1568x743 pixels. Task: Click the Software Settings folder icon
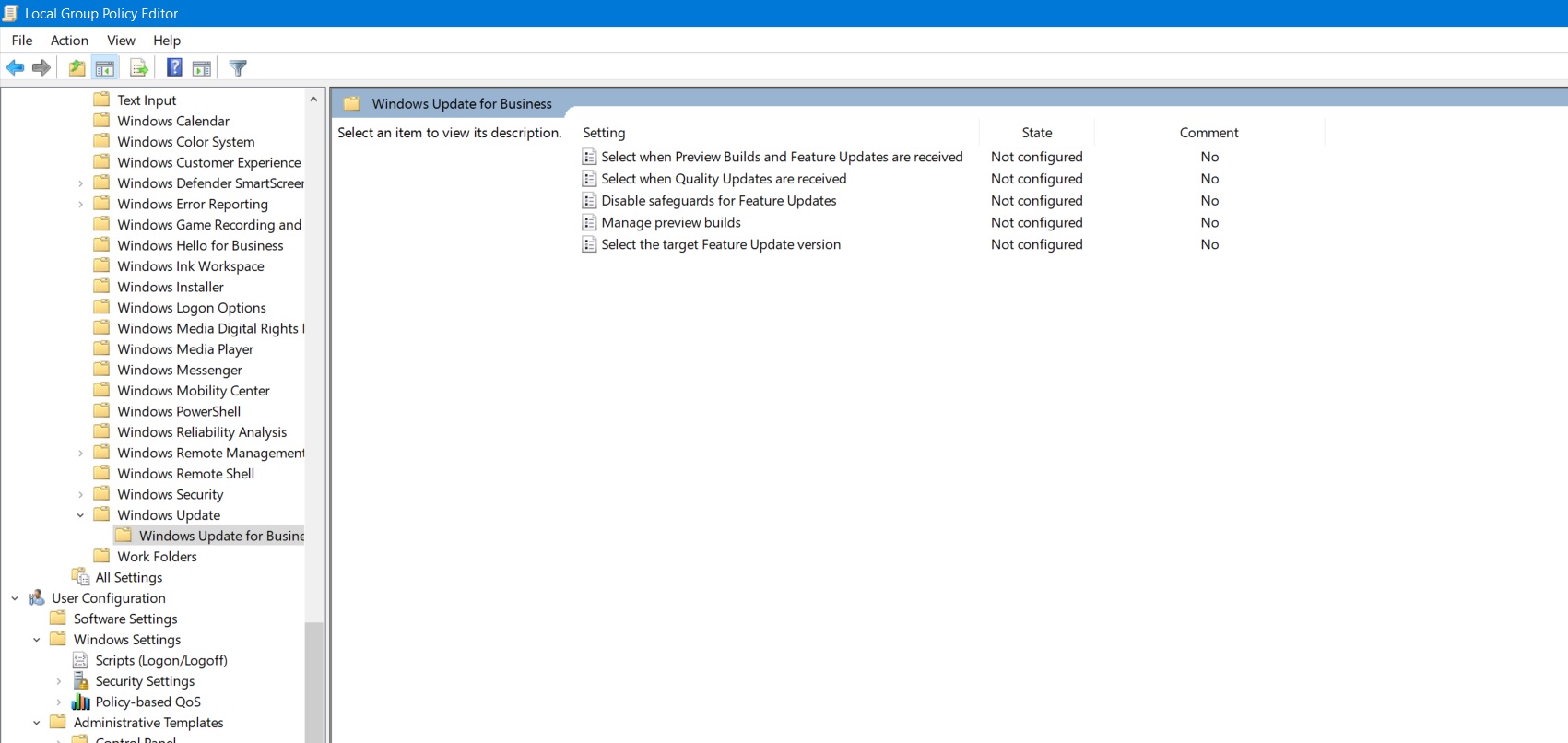[x=58, y=619]
